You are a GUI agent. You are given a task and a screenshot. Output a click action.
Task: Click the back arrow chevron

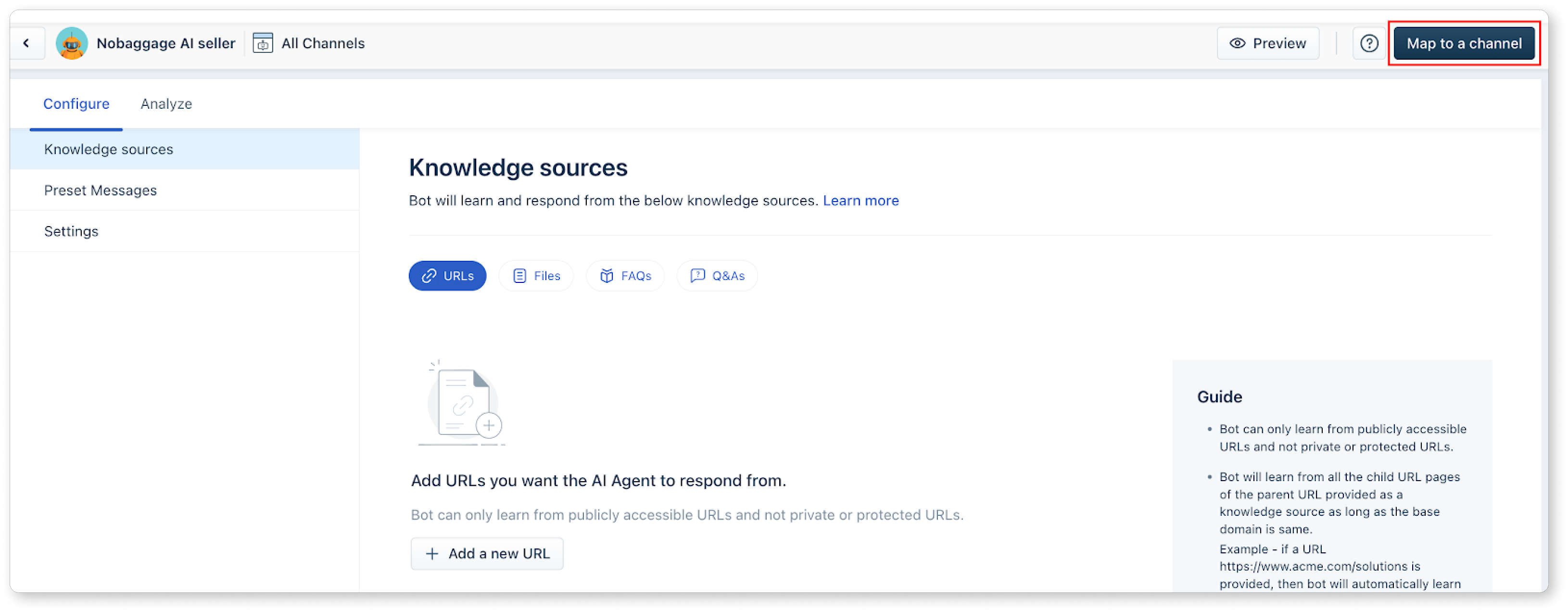tap(26, 43)
